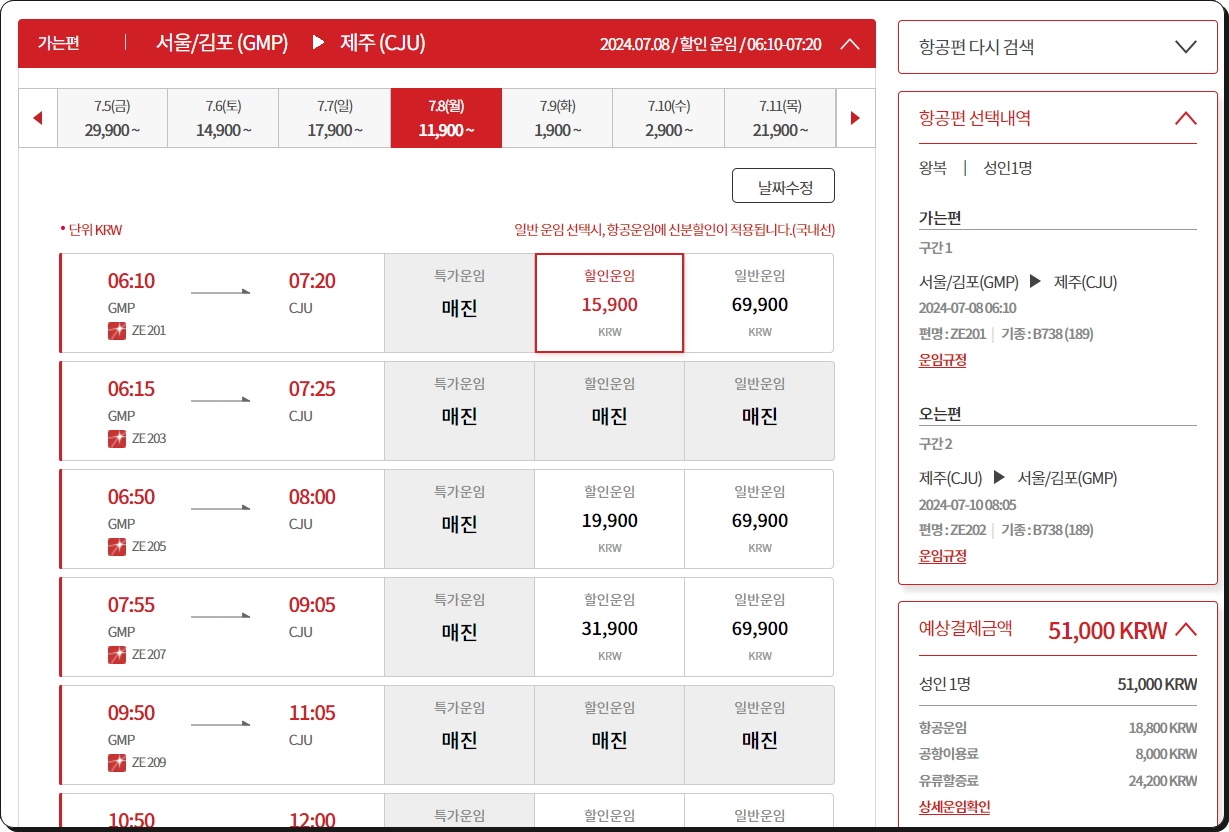
Task: Select 7.7(일) date tab
Action: click(334, 118)
